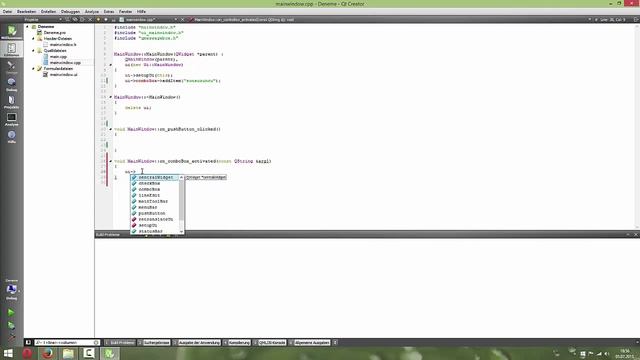The width and height of the screenshot is (640, 360).
Task: Close the Build Probleme output pane
Action: 636,235
